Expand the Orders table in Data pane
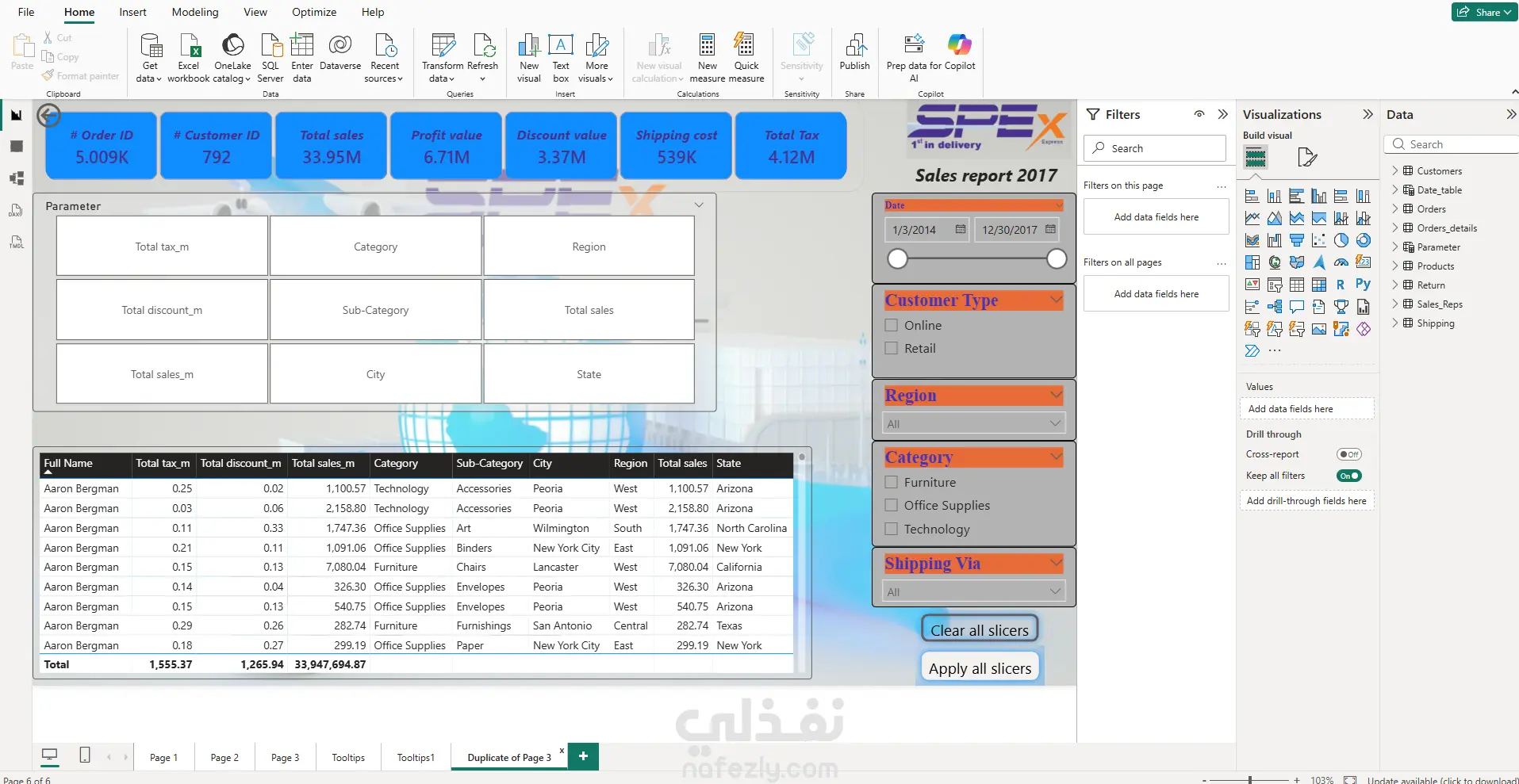 (x=1394, y=208)
